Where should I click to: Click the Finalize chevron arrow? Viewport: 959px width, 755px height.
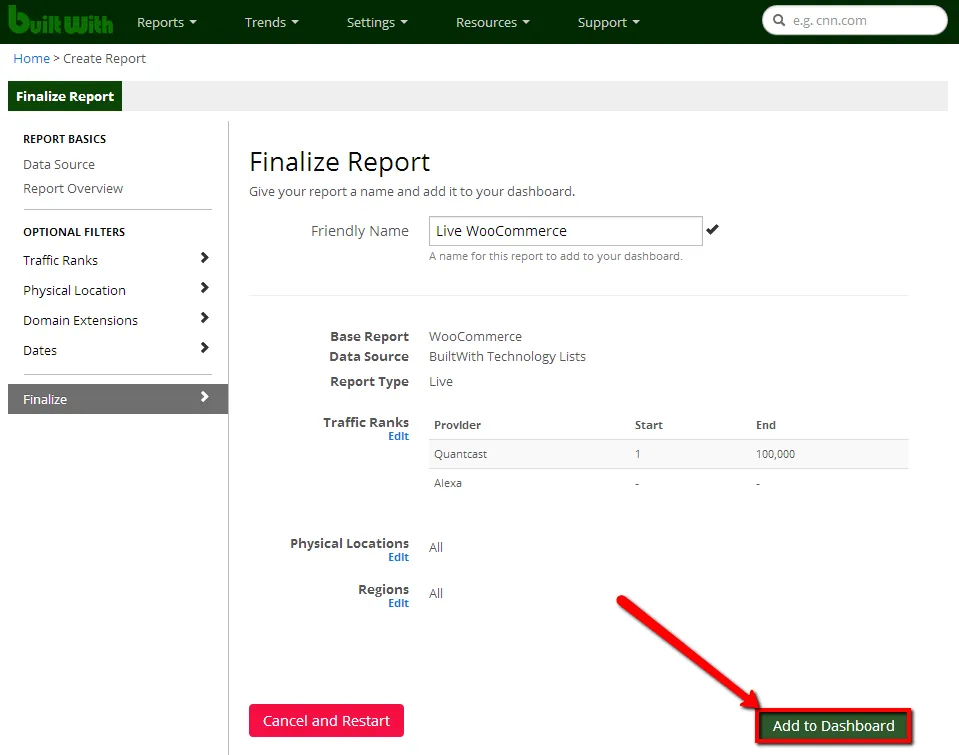click(x=204, y=397)
